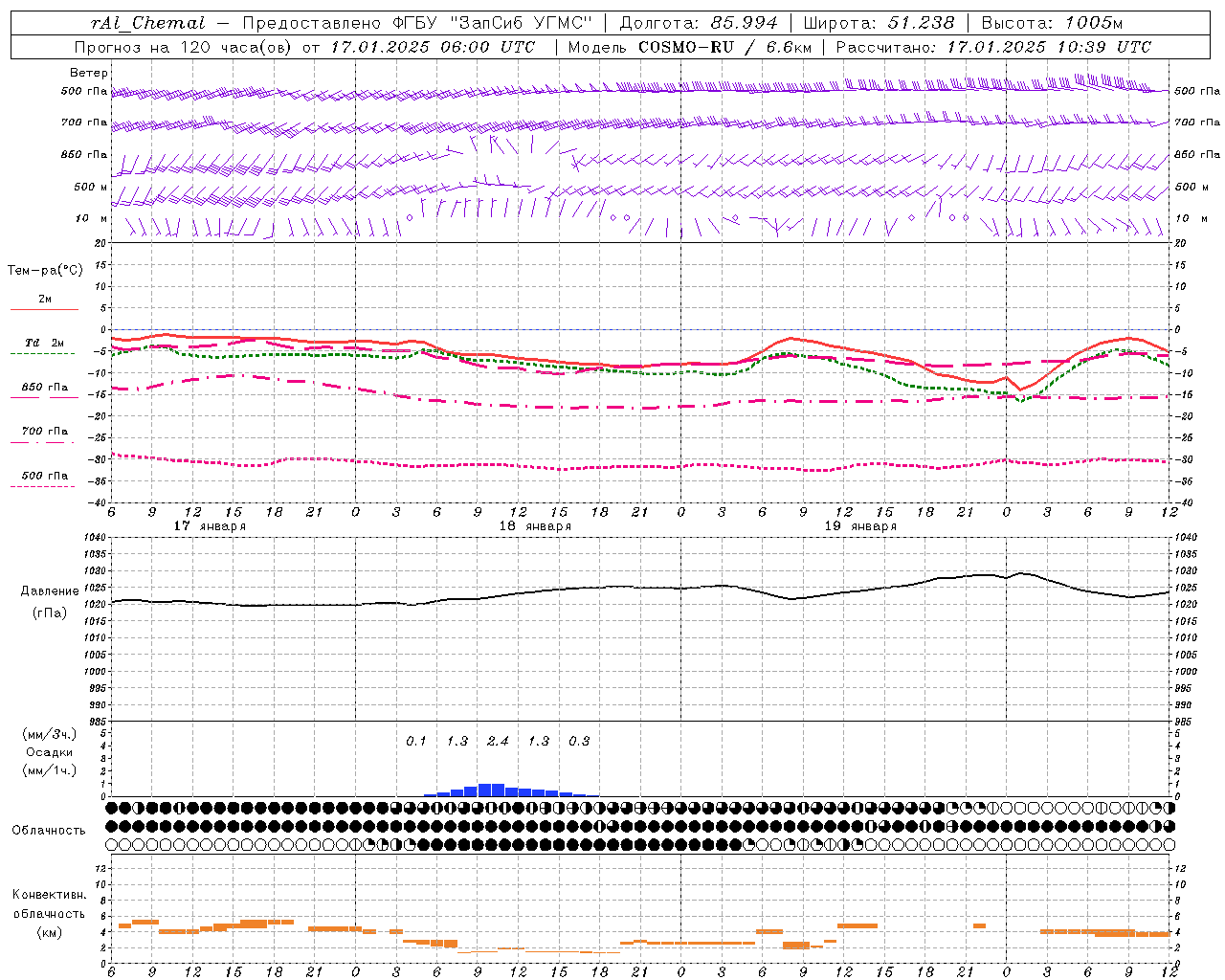Click the 0.1 precipitation amount value
The width and height of the screenshot is (1225, 980).
(415, 741)
